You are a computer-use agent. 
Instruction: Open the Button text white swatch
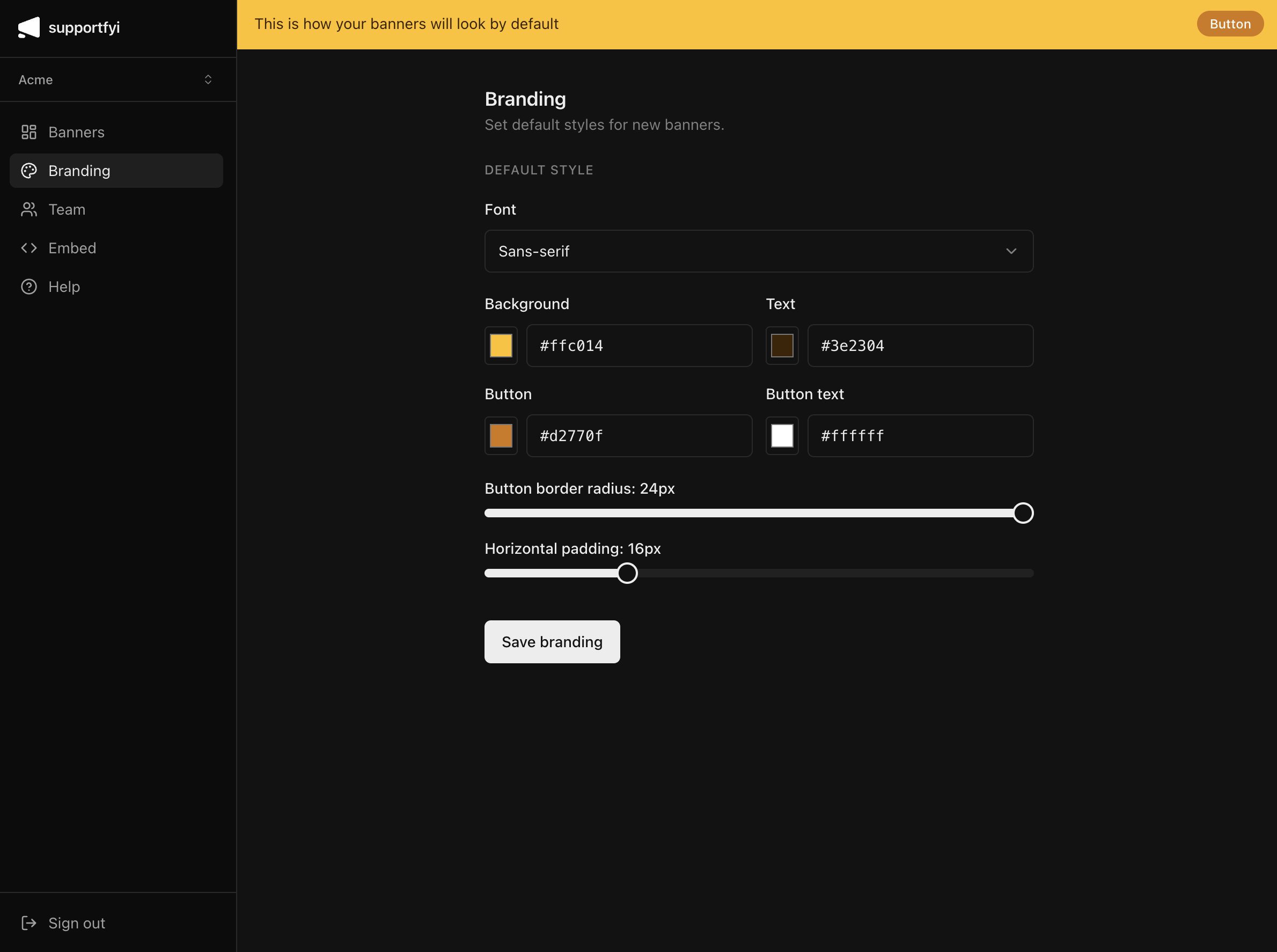781,436
